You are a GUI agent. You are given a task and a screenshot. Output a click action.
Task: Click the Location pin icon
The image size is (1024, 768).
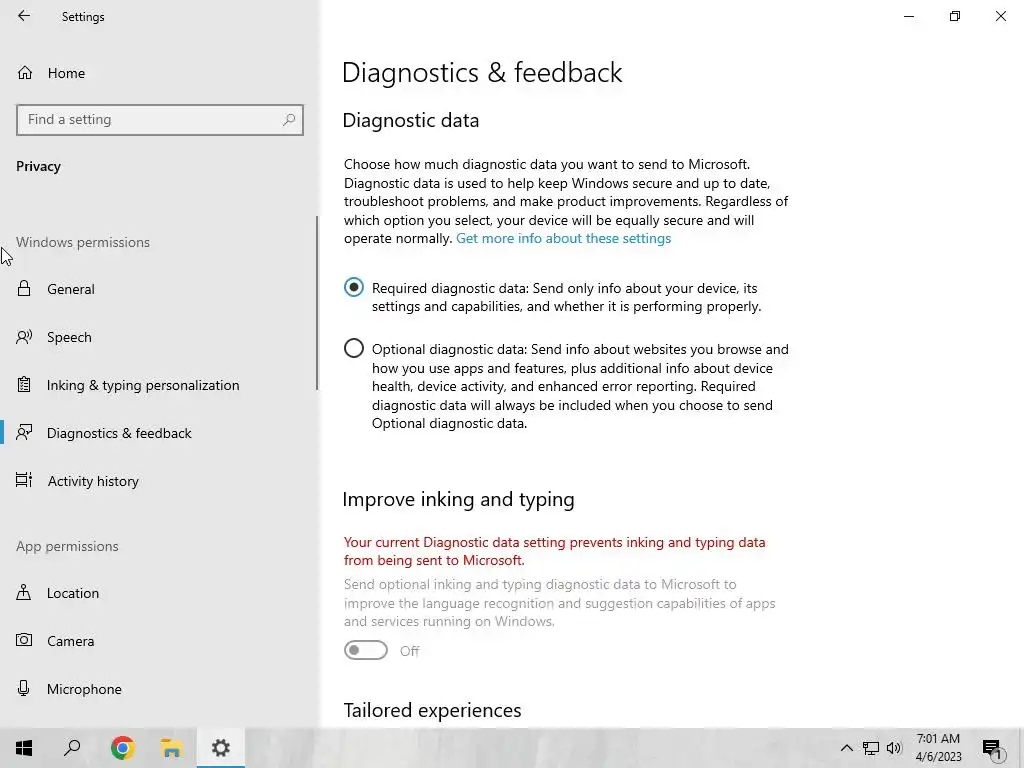(x=24, y=593)
